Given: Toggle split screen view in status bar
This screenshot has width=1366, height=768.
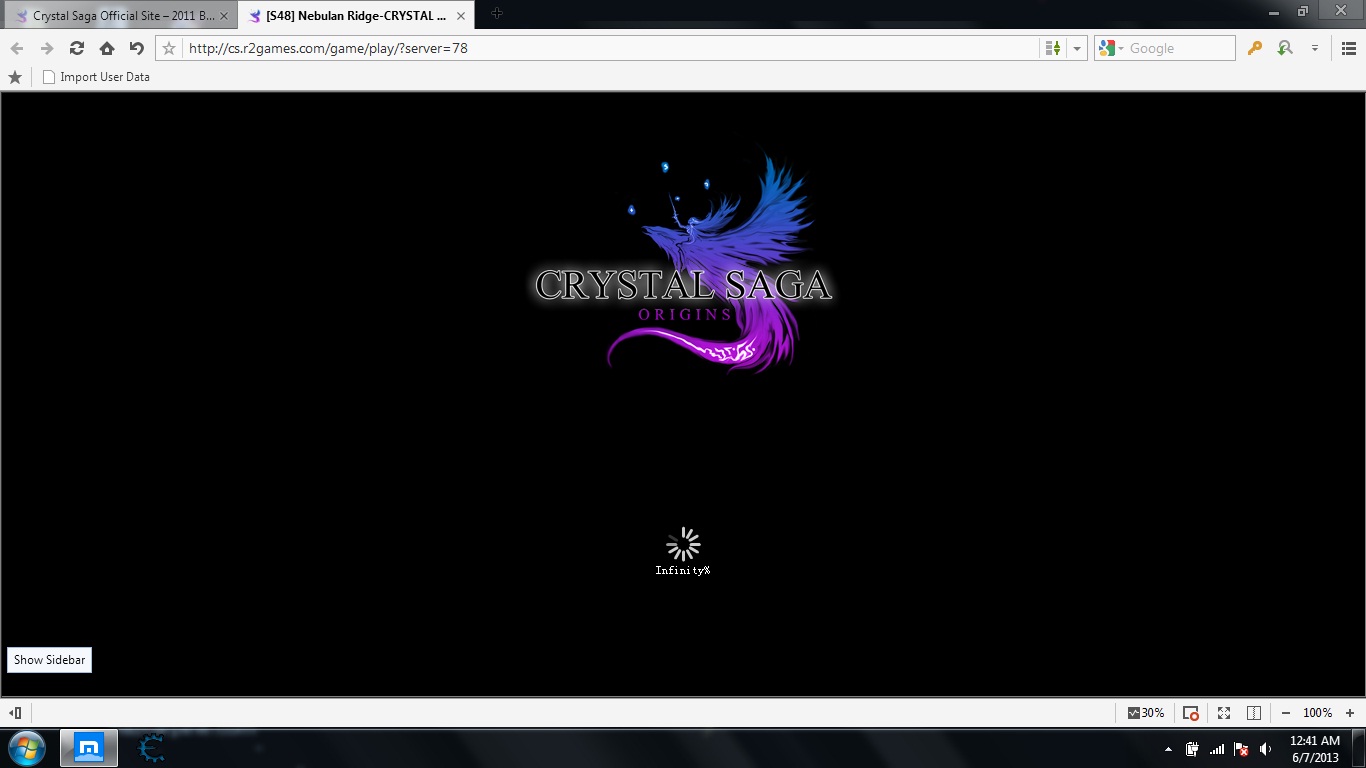Looking at the screenshot, I should (1254, 713).
